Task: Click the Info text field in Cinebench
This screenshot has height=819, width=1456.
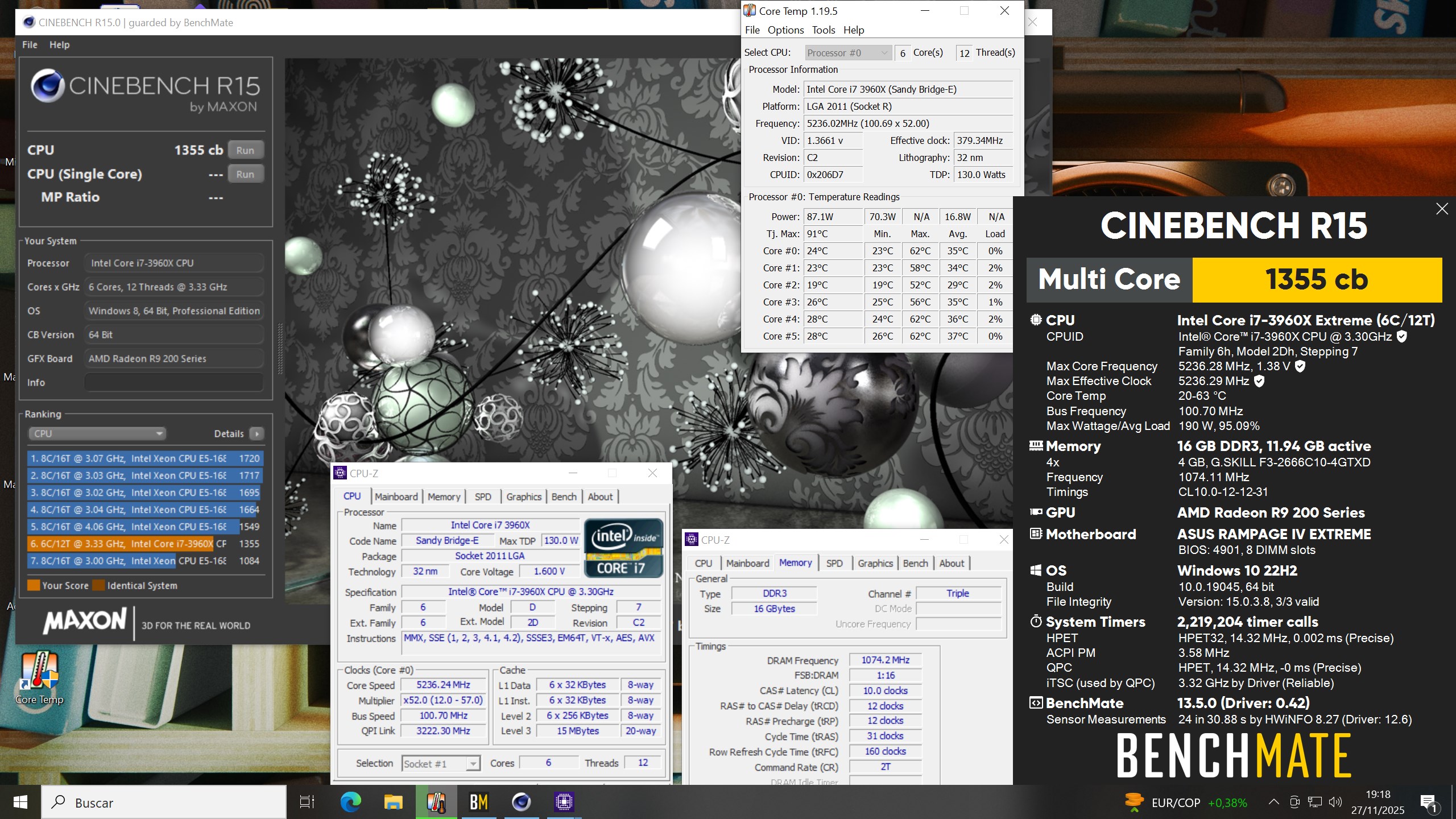Action: [x=173, y=383]
